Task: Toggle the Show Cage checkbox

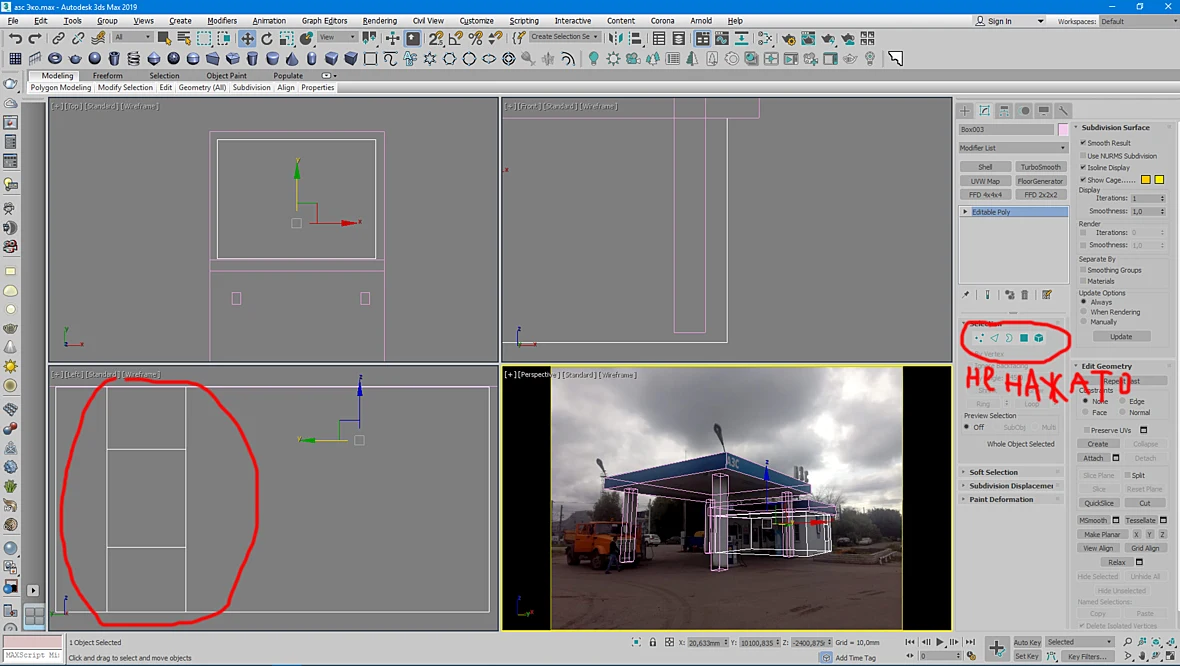Action: pyautogui.click(x=1083, y=180)
